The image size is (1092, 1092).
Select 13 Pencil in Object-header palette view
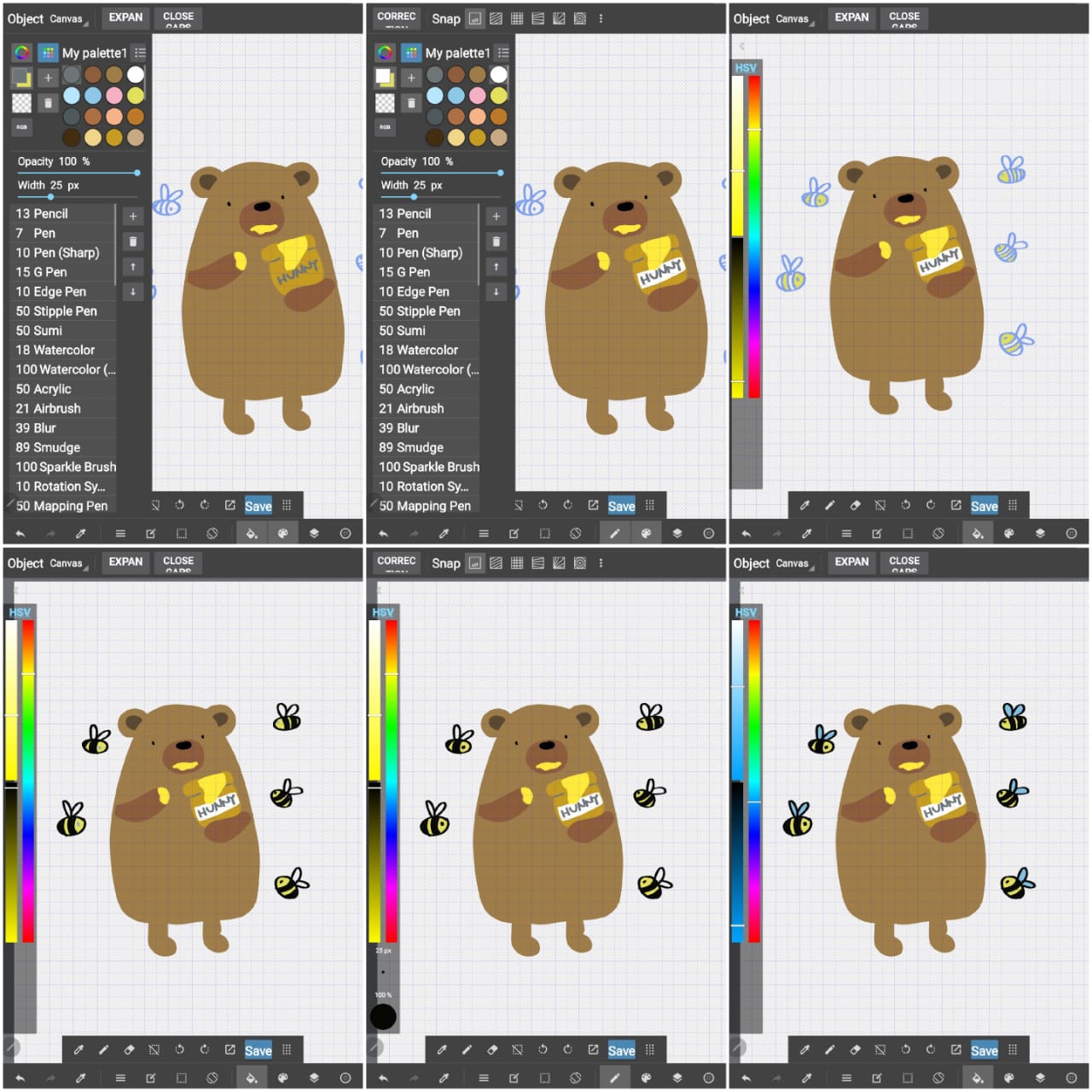[63, 213]
